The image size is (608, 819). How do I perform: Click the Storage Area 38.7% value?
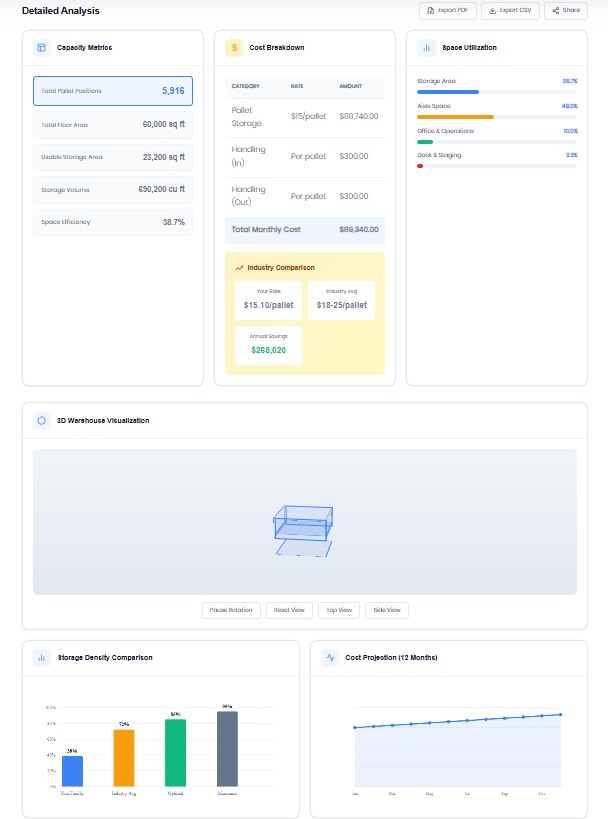point(570,81)
